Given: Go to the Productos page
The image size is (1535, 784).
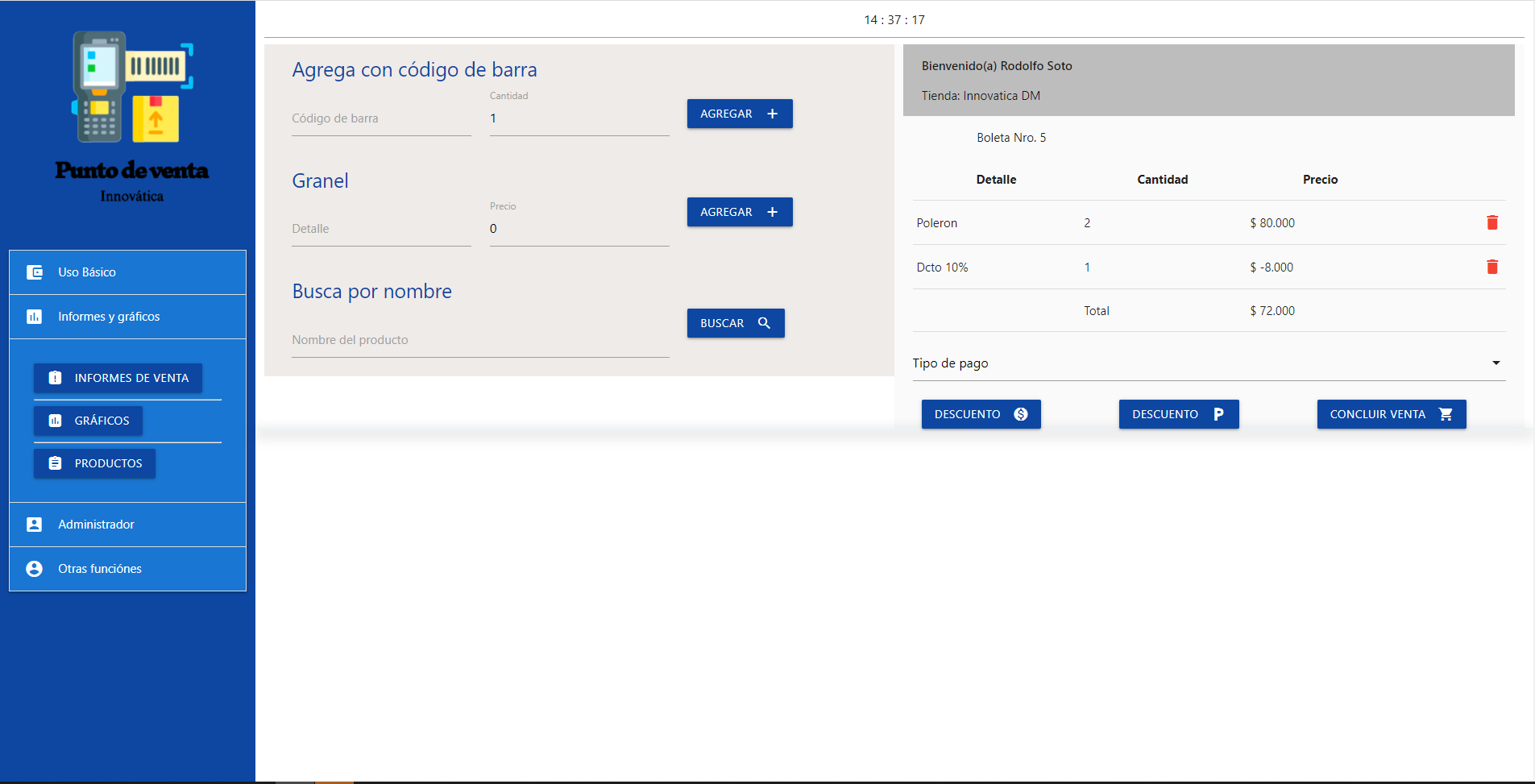Looking at the screenshot, I should click(94, 463).
